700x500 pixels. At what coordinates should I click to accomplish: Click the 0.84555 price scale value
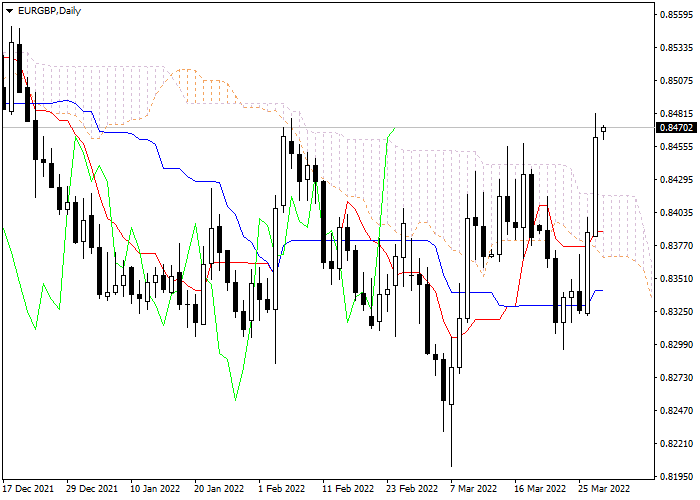tap(676, 147)
